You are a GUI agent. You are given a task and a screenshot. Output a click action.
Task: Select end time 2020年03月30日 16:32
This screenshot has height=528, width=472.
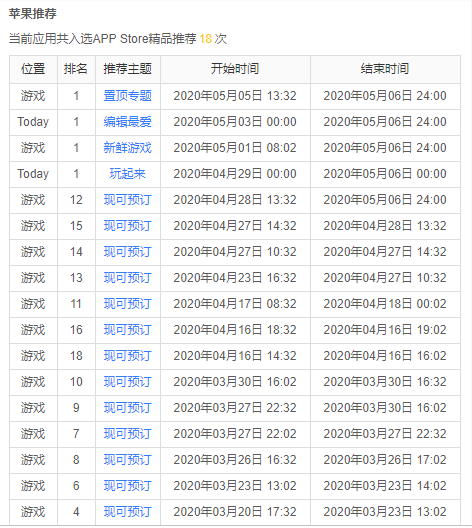(x=385, y=382)
